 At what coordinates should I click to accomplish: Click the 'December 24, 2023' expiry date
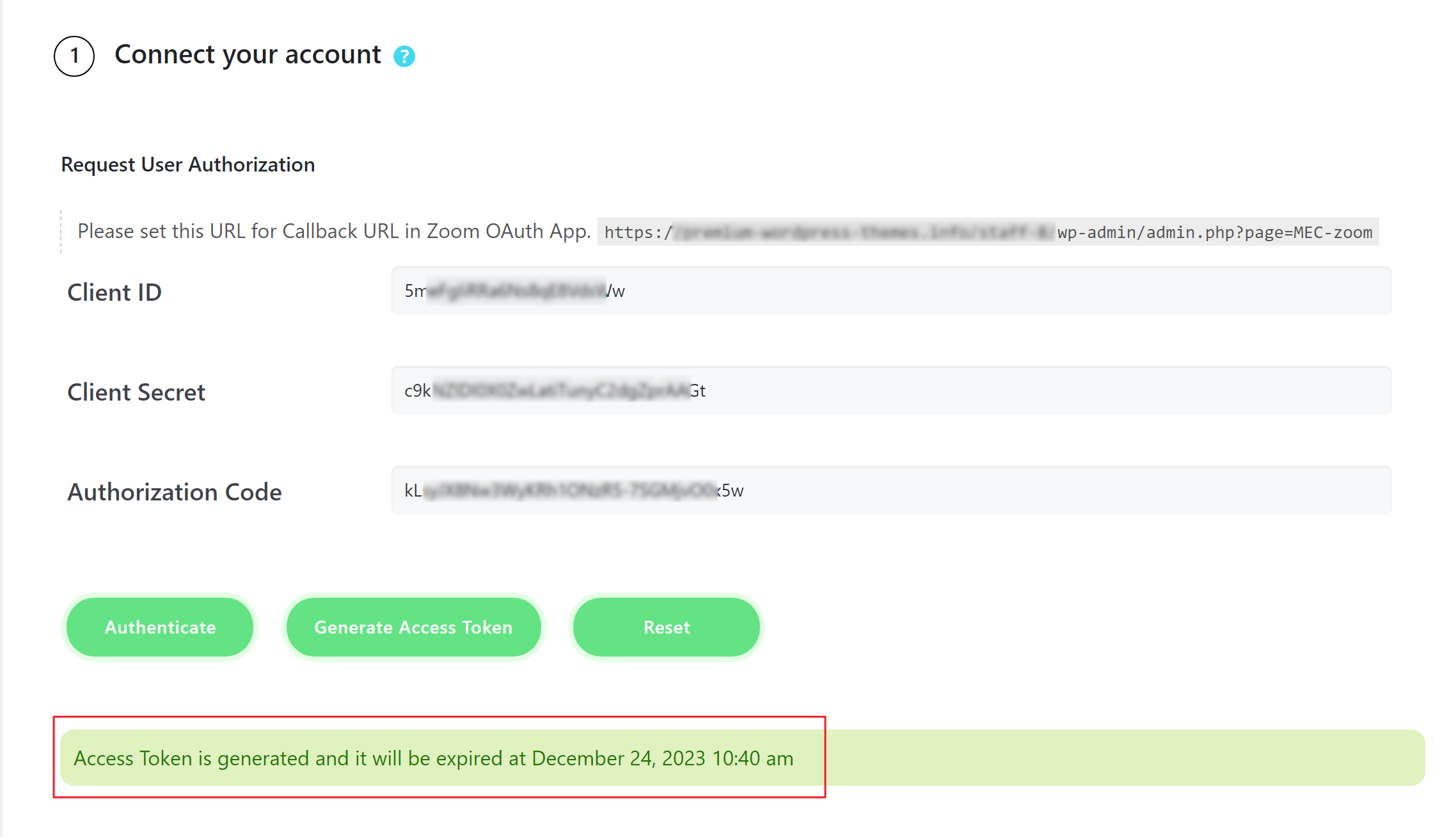coord(618,758)
